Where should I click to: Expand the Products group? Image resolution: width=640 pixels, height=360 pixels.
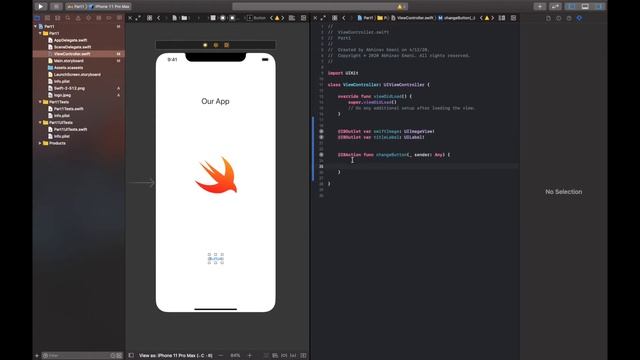40,143
